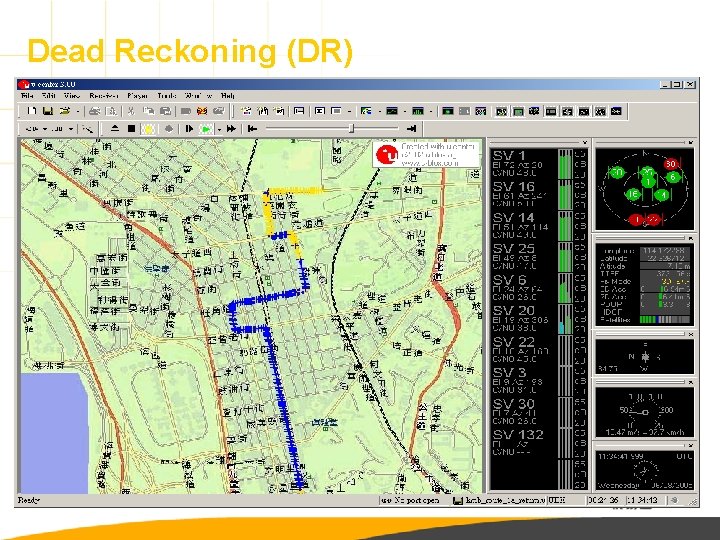This screenshot has height=540, width=720.
Task: Click the Cut scissors icon
Action: pyautogui.click(x=131, y=111)
